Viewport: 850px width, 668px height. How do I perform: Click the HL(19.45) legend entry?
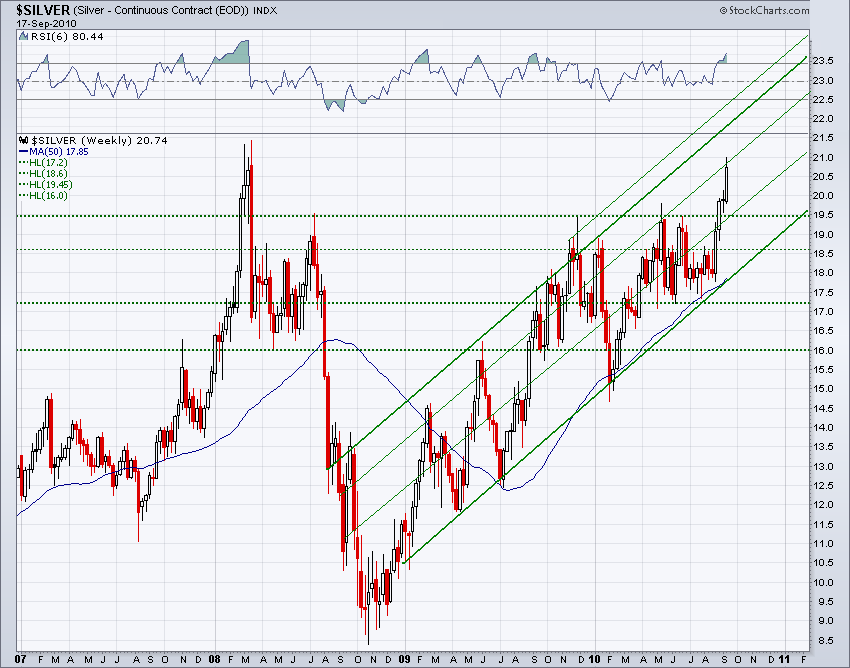51,184
